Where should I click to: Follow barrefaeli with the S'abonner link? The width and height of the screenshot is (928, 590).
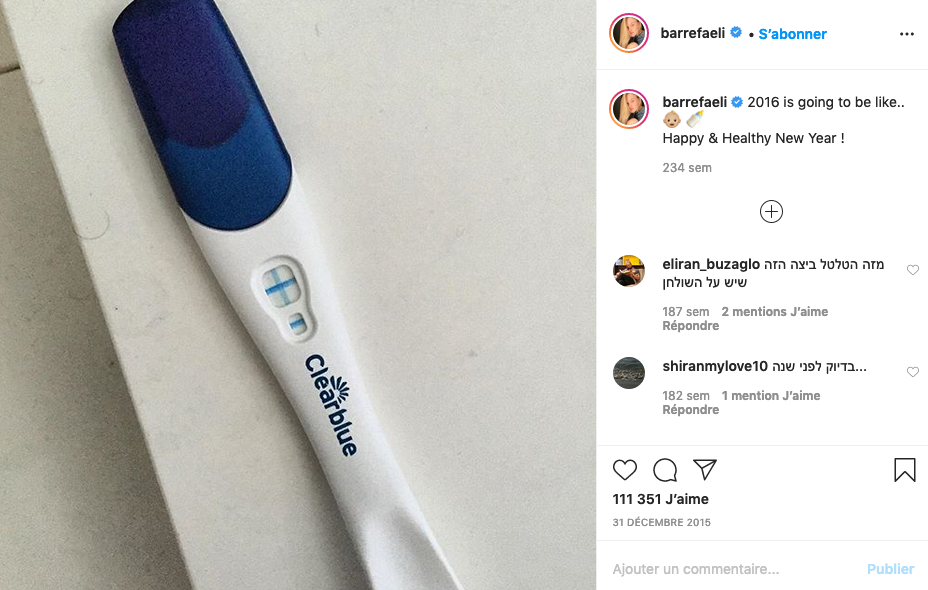click(x=792, y=34)
